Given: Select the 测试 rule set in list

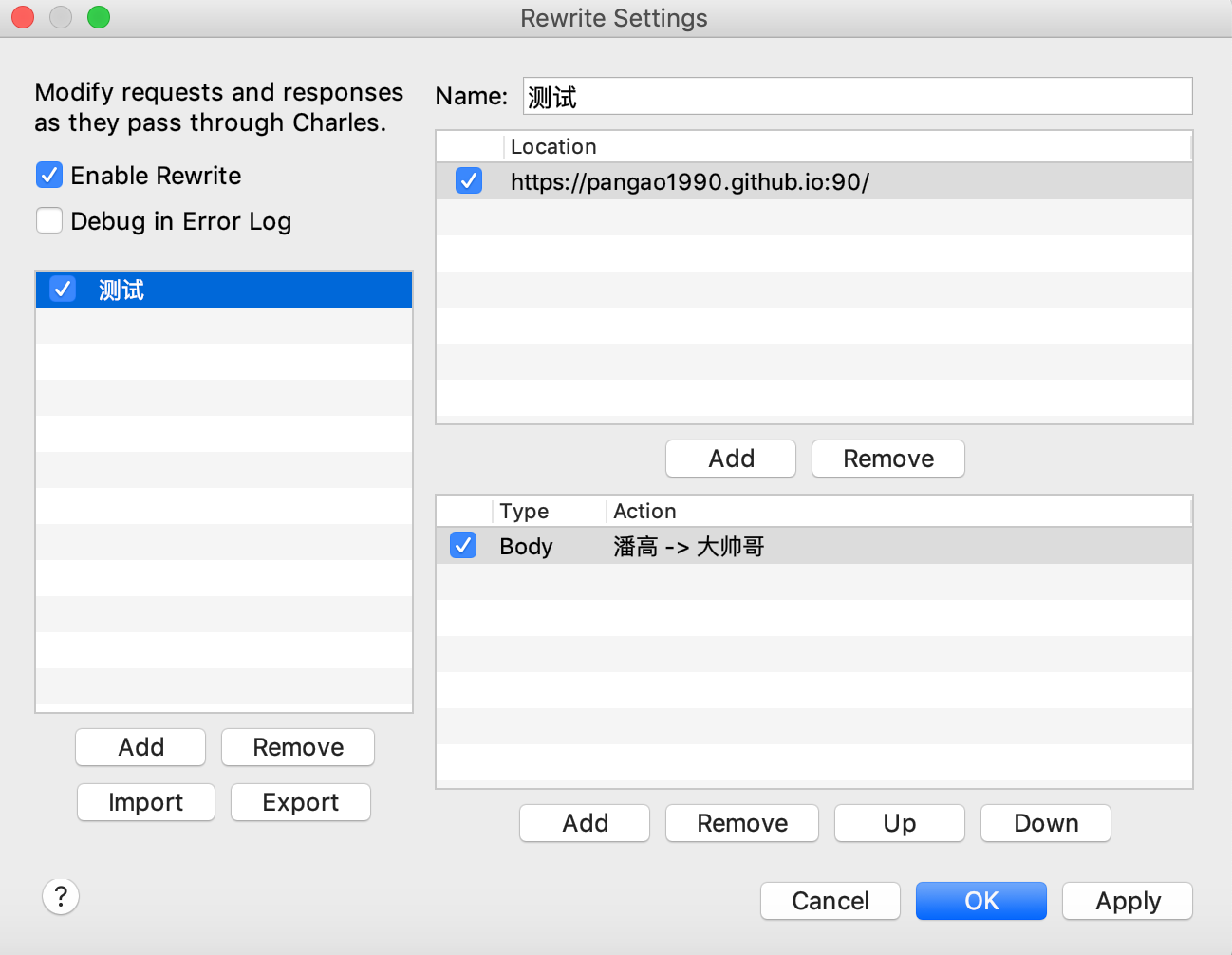Looking at the screenshot, I should (224, 290).
